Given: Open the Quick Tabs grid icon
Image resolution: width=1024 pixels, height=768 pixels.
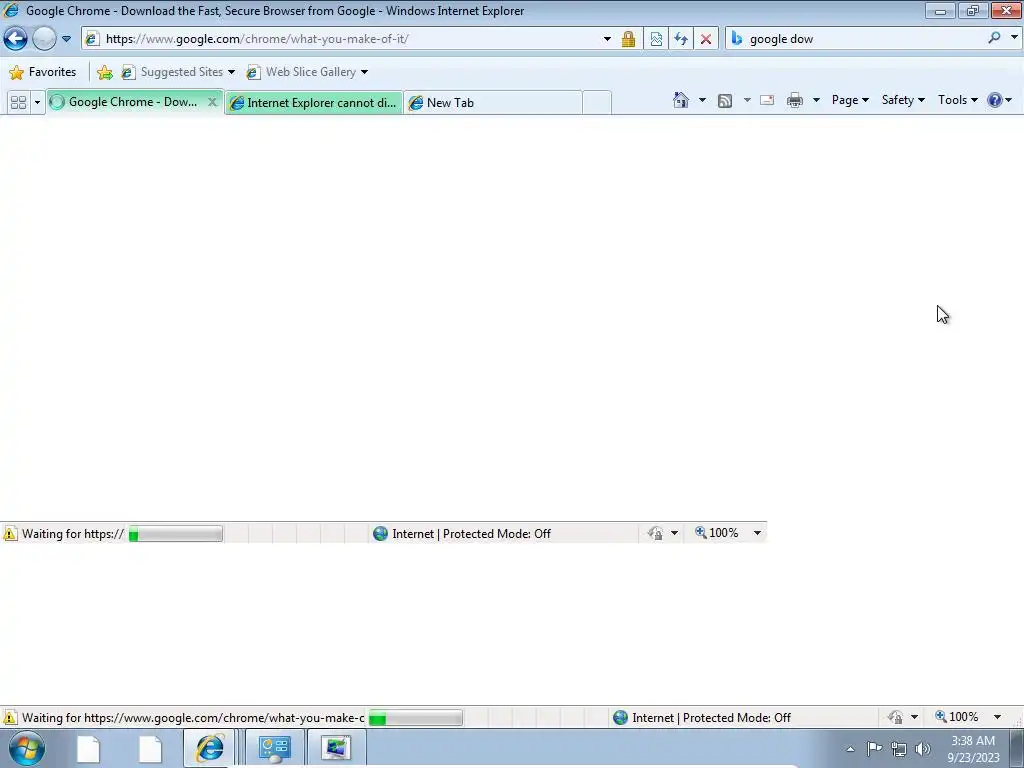Looking at the screenshot, I should (x=18, y=103).
